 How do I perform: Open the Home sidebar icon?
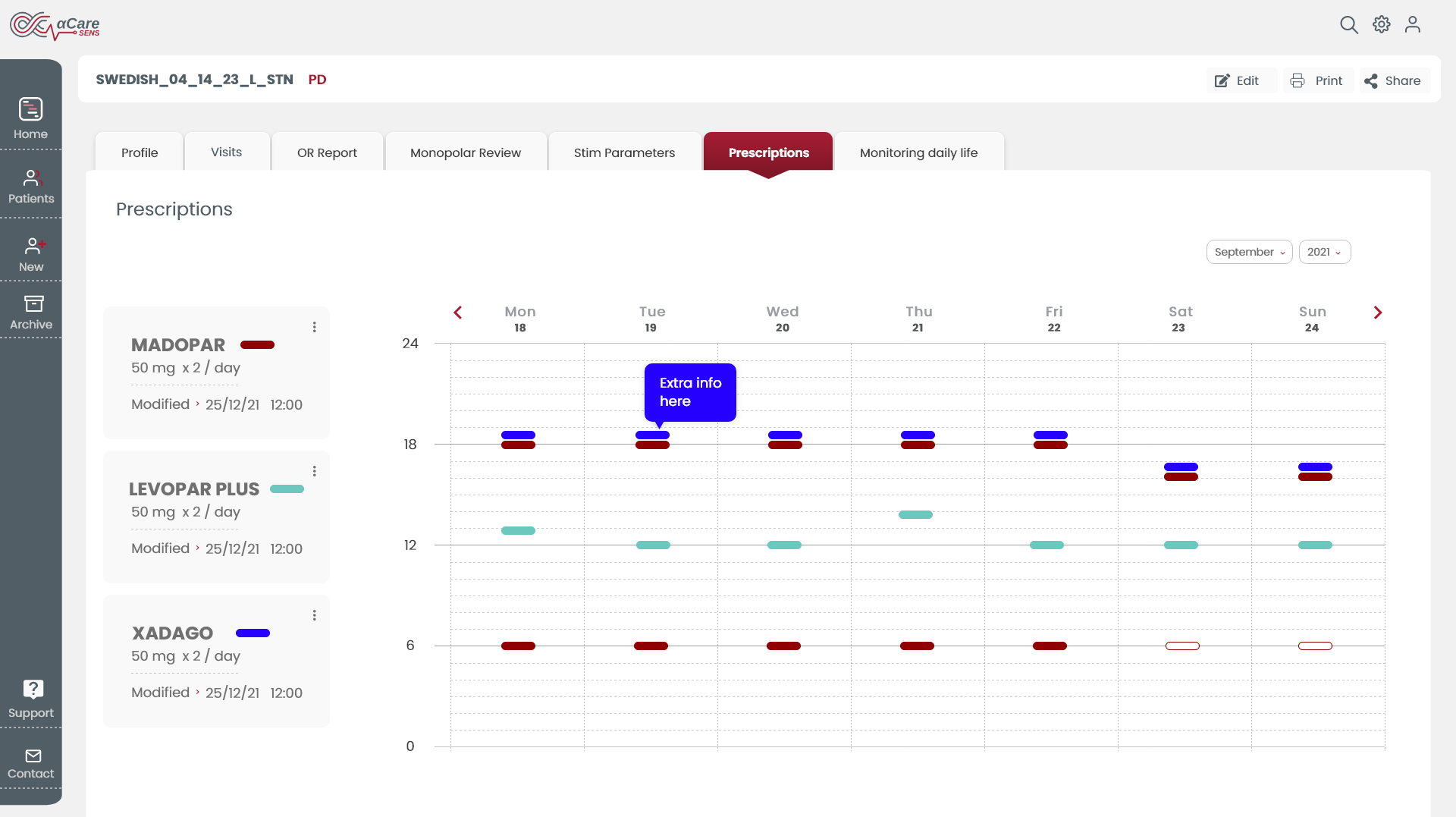click(30, 109)
